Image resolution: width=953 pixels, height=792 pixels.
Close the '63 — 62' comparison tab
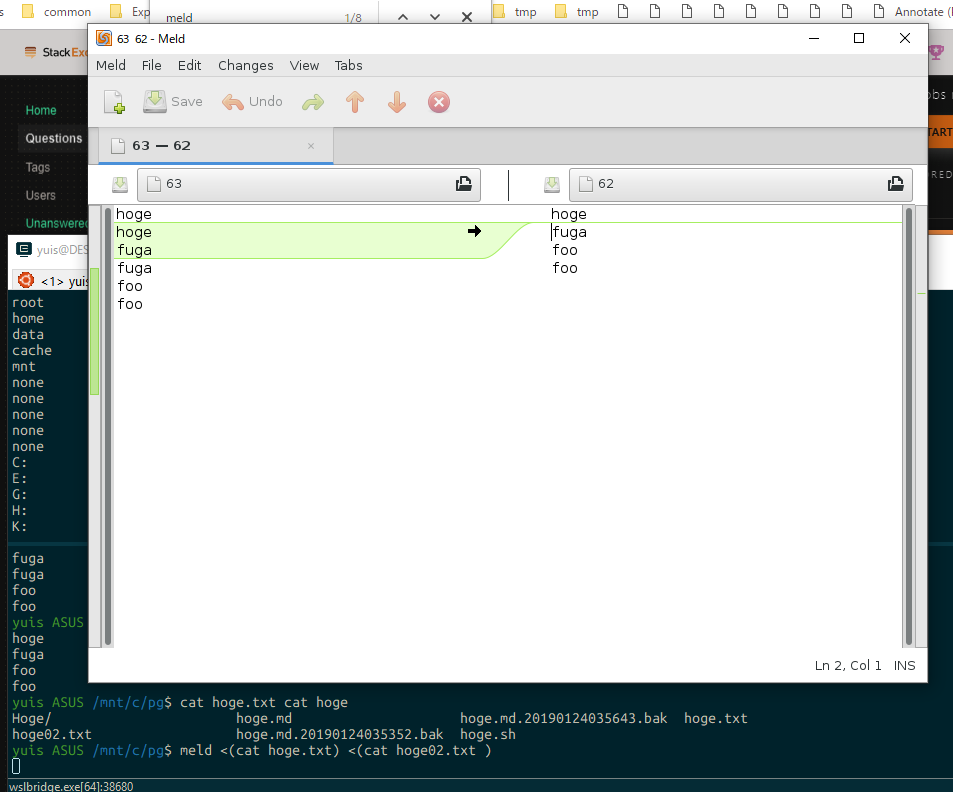(311, 146)
